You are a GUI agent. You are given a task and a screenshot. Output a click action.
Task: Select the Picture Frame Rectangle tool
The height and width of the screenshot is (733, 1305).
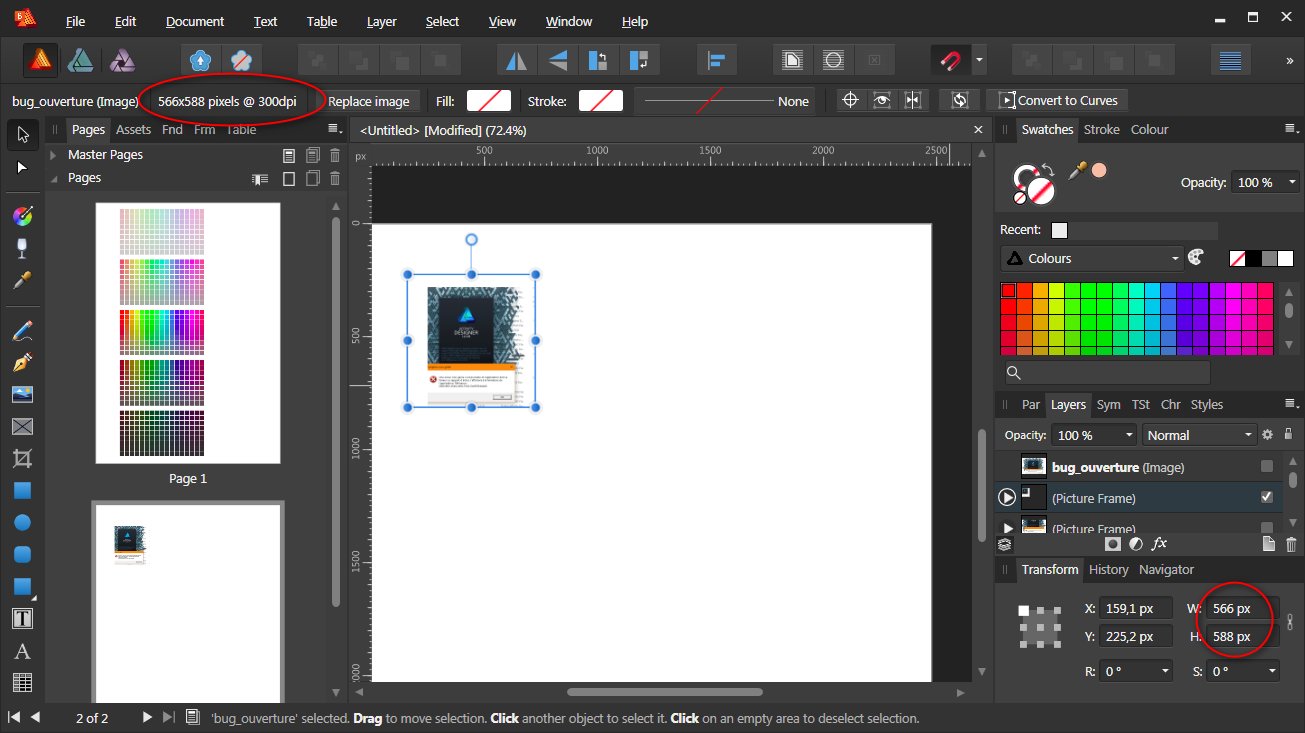pos(22,426)
